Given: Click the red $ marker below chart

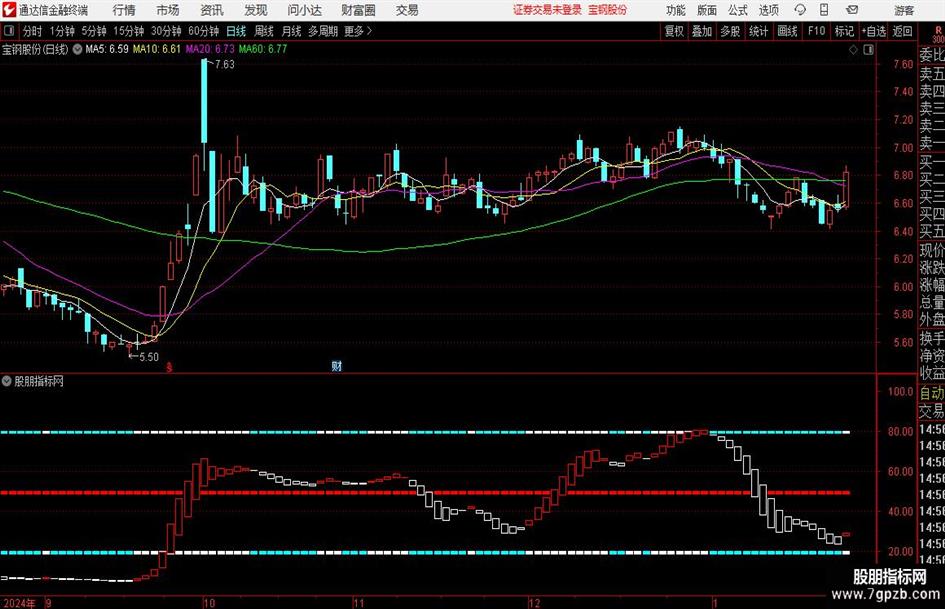Looking at the screenshot, I should [x=169, y=367].
